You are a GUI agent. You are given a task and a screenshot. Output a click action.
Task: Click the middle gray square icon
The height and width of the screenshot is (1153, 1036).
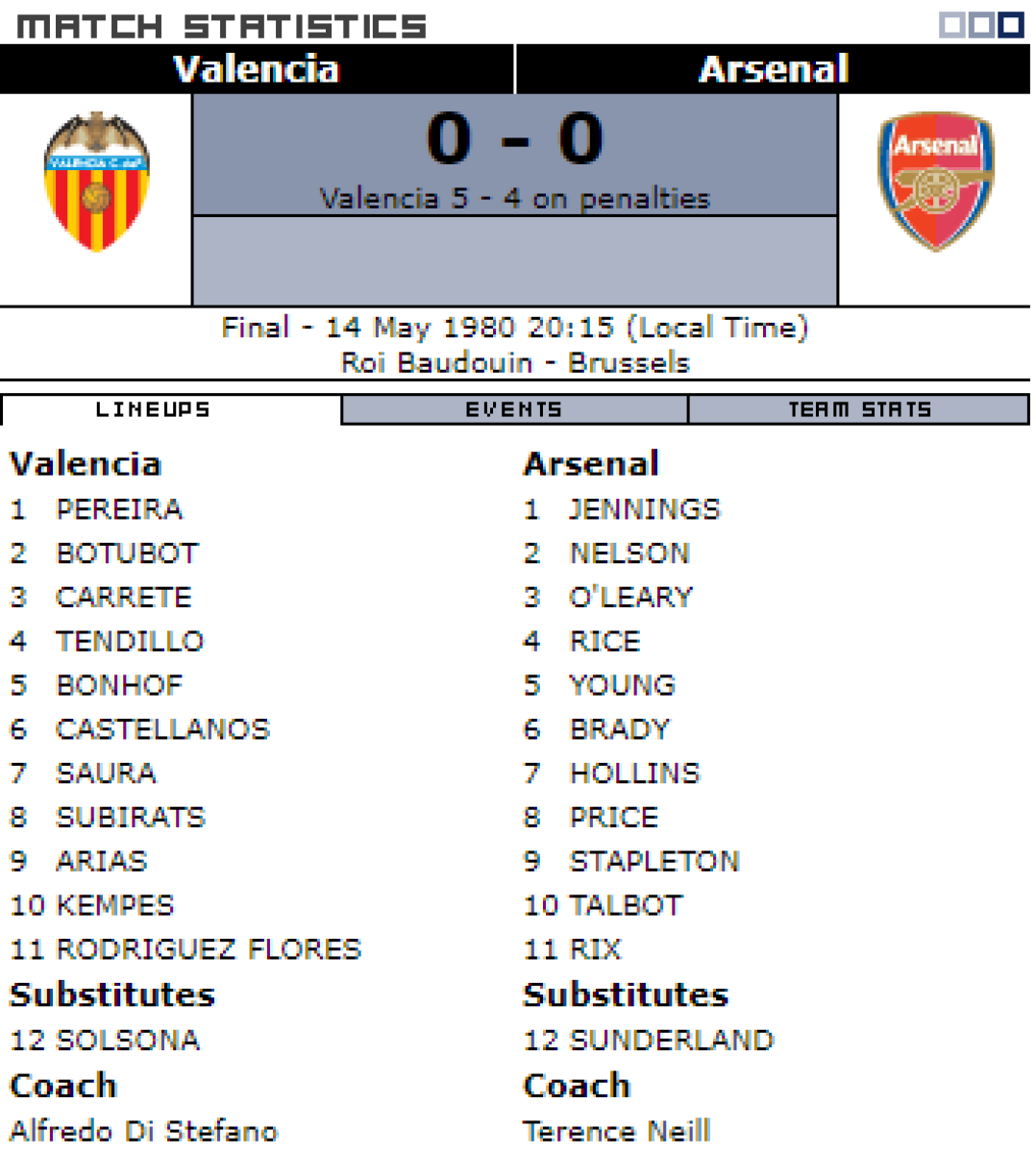click(x=980, y=25)
